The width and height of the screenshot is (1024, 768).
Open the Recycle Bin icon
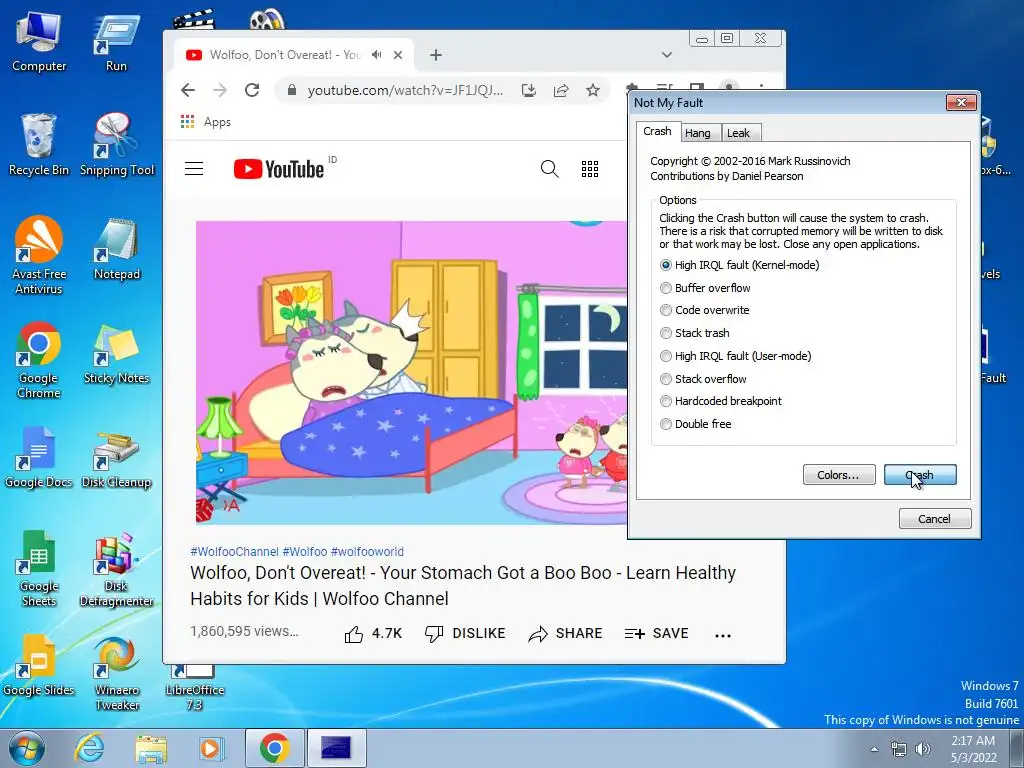click(x=39, y=145)
